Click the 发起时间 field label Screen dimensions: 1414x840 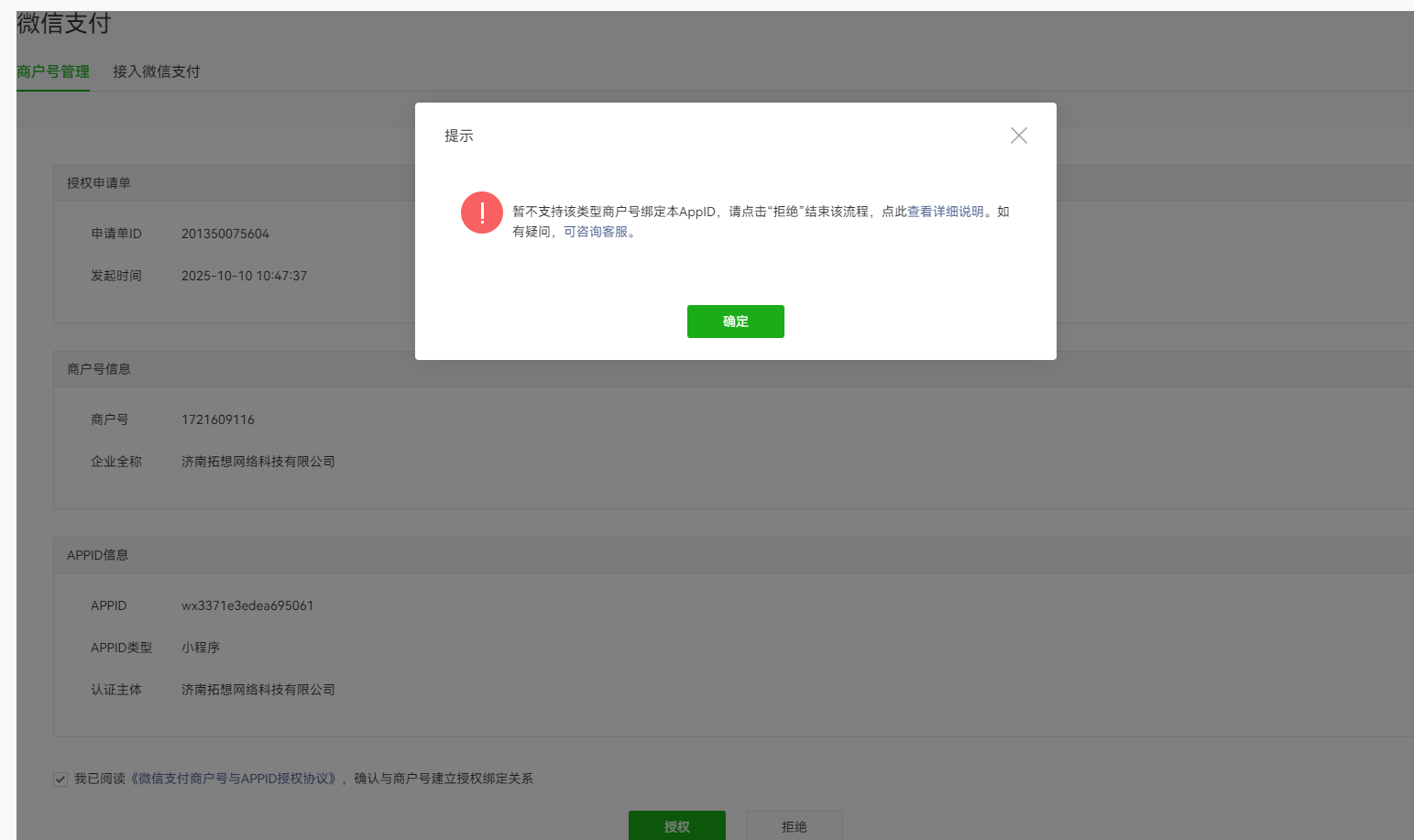coord(116,276)
